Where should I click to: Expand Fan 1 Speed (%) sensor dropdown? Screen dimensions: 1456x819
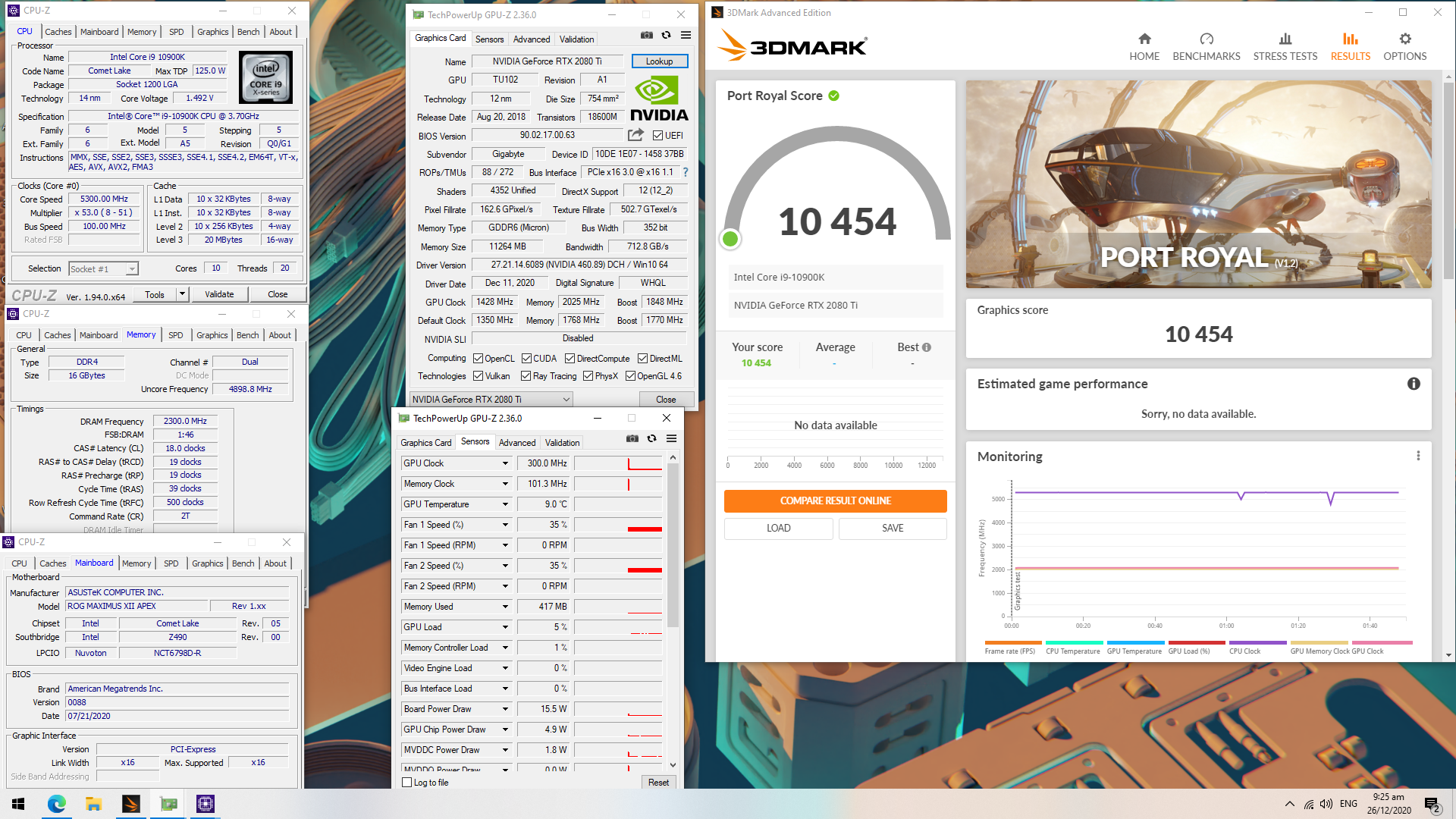pos(505,525)
